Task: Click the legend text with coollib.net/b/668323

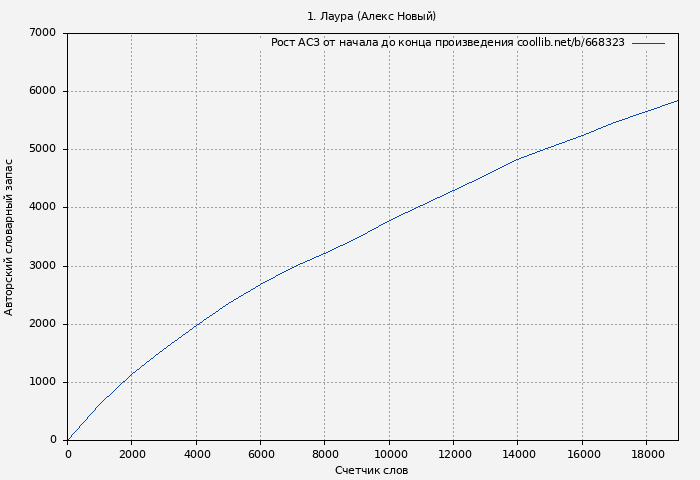Action: point(447,43)
